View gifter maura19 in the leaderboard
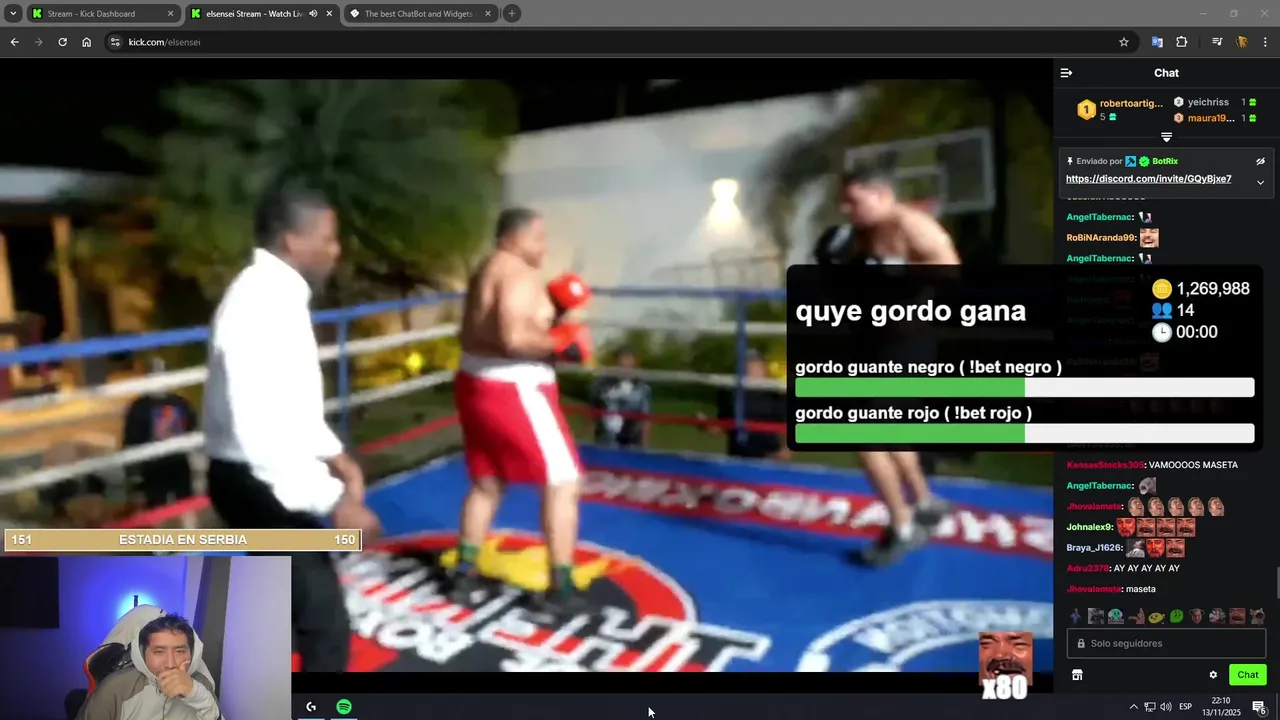This screenshot has width=1280, height=720. pyautogui.click(x=1211, y=118)
